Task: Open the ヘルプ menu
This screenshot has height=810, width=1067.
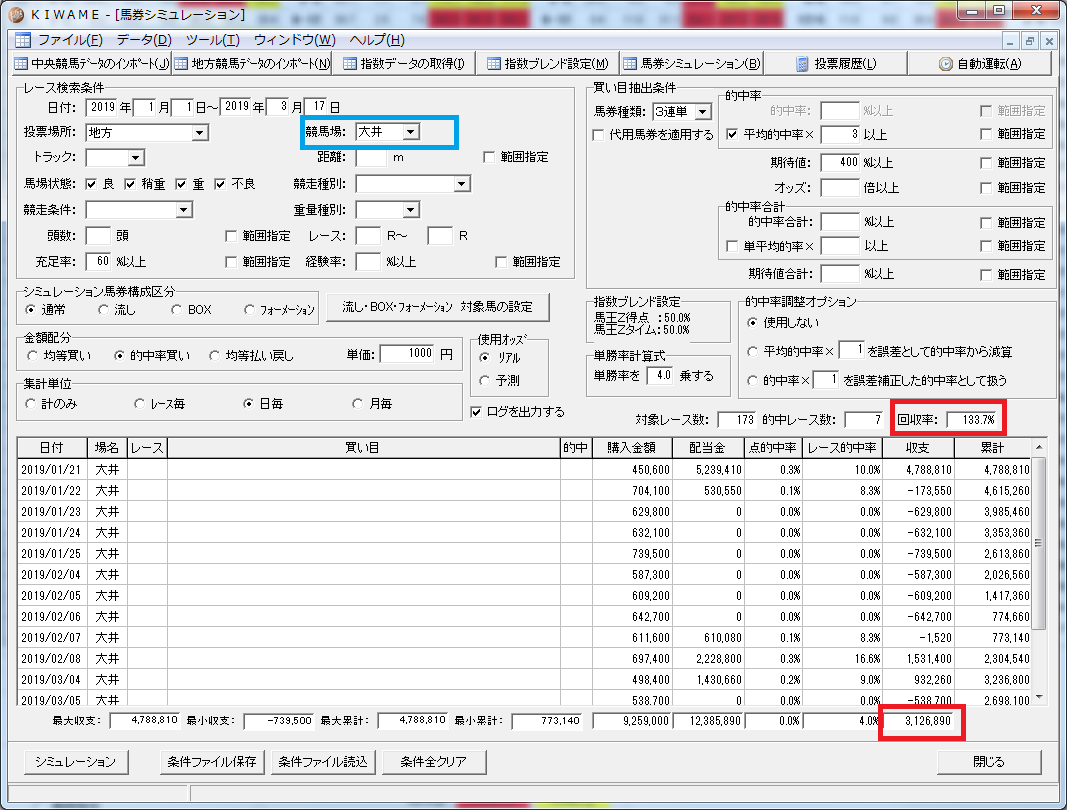Action: 377,40
